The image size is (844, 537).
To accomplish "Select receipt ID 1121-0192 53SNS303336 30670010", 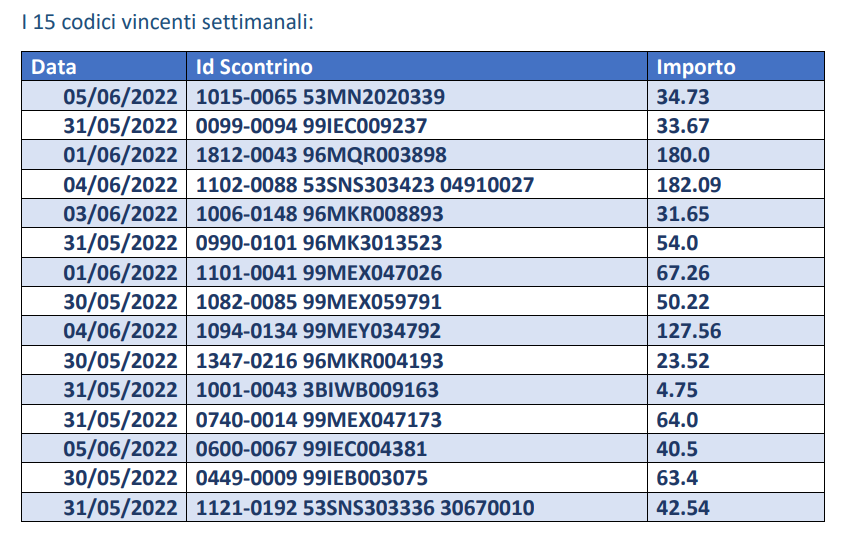I will point(365,508).
